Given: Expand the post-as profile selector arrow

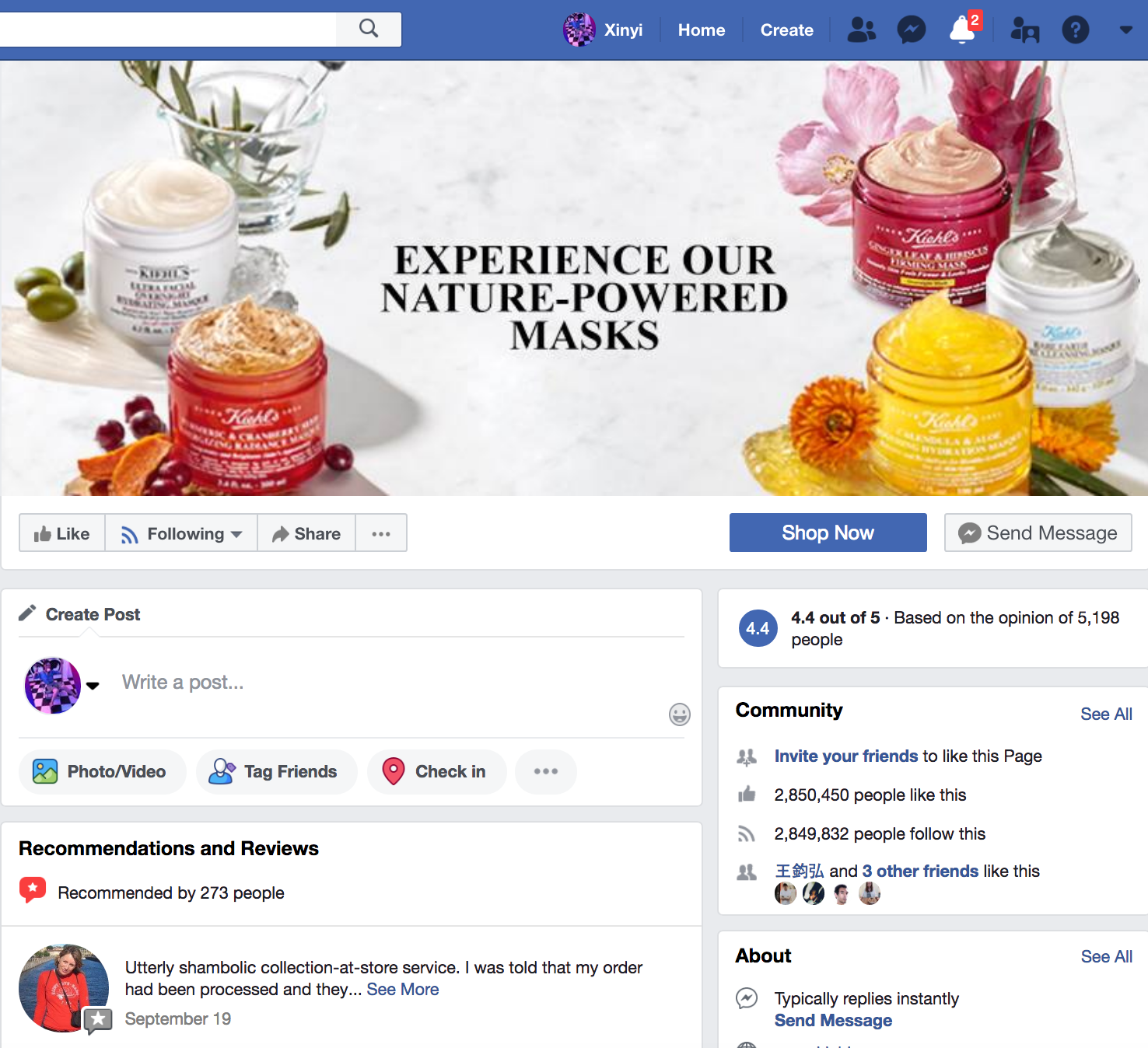Looking at the screenshot, I should 93,686.
